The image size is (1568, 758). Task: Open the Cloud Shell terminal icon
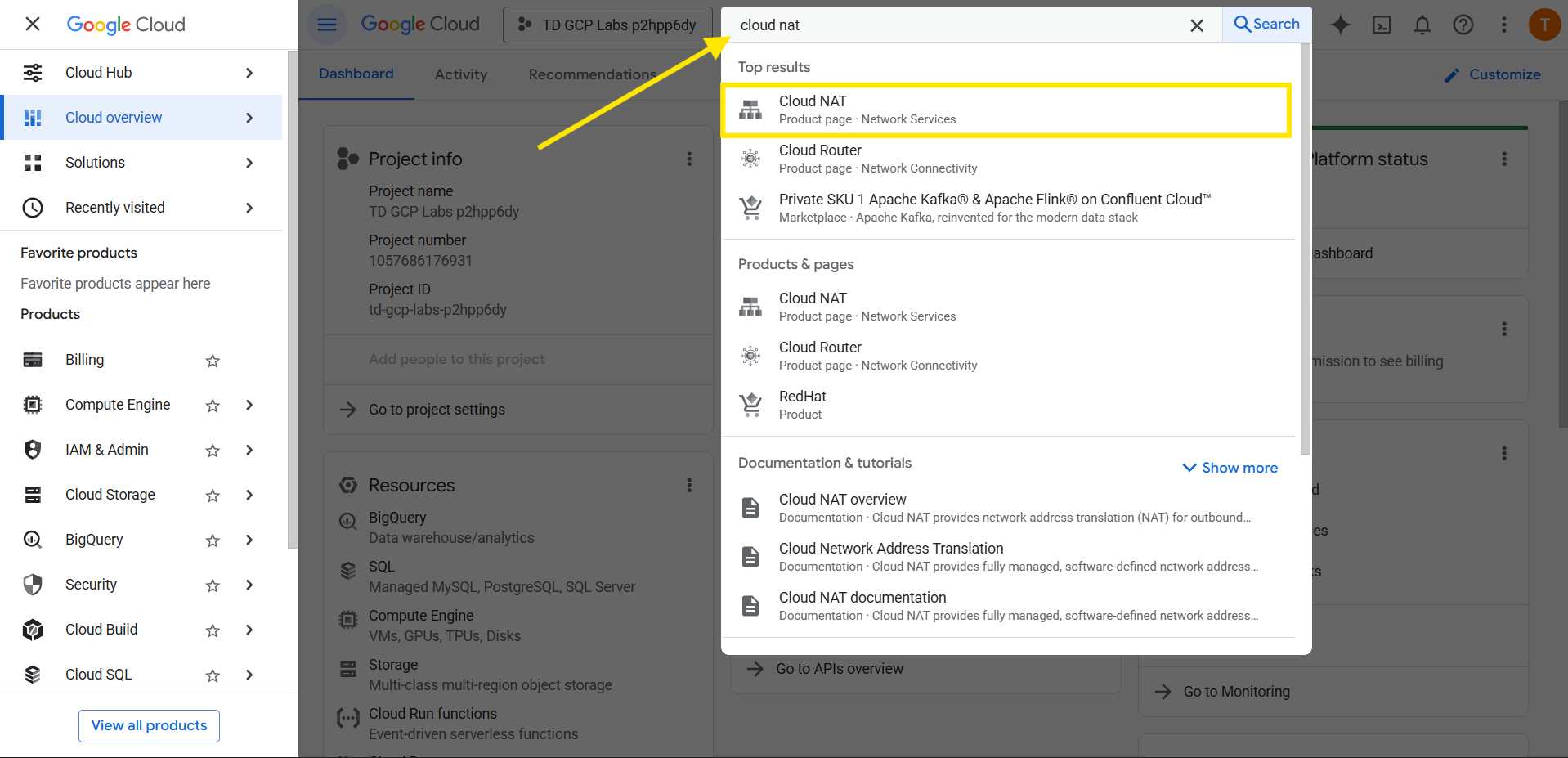(1382, 25)
